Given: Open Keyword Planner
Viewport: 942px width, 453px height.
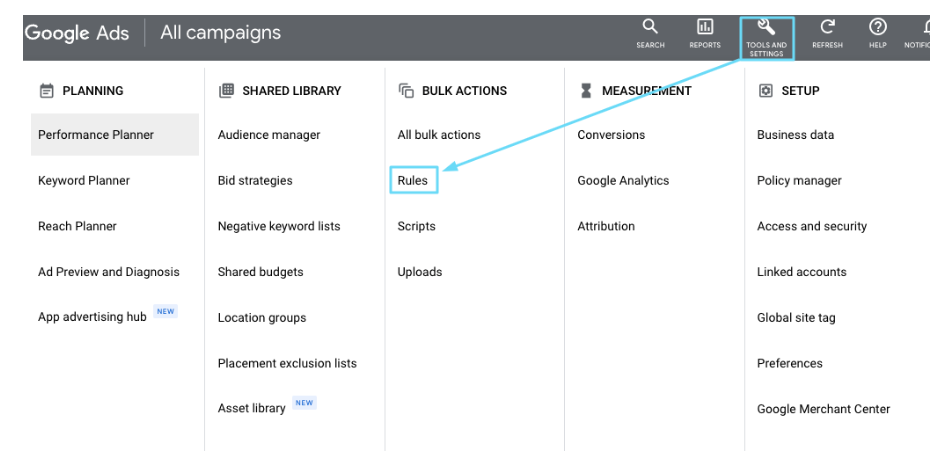Looking at the screenshot, I should (x=84, y=181).
